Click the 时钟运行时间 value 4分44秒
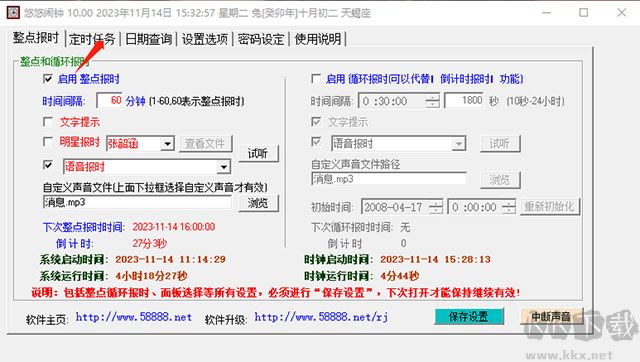 pyautogui.click(x=400, y=276)
